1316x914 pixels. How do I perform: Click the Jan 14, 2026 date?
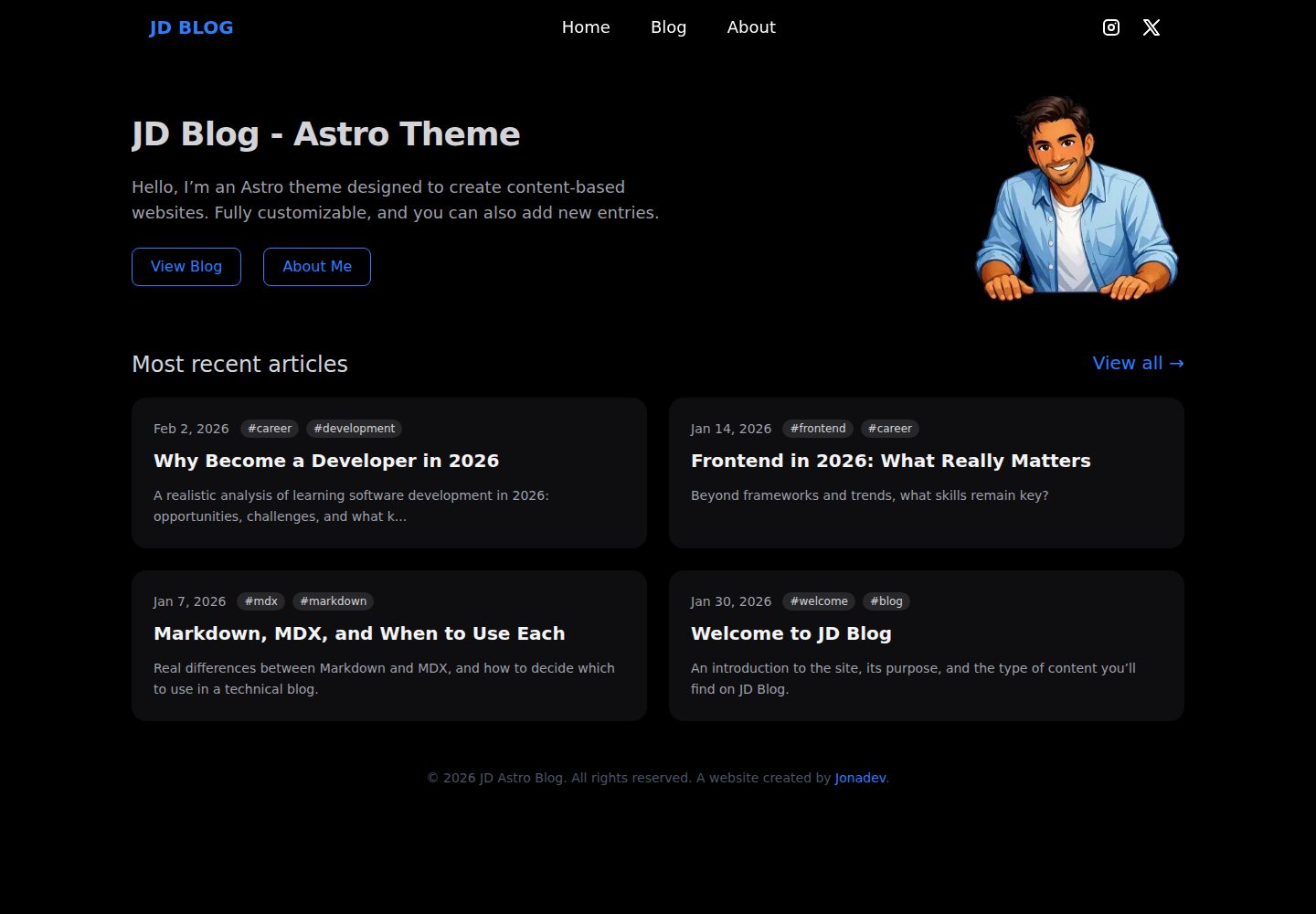coord(731,429)
